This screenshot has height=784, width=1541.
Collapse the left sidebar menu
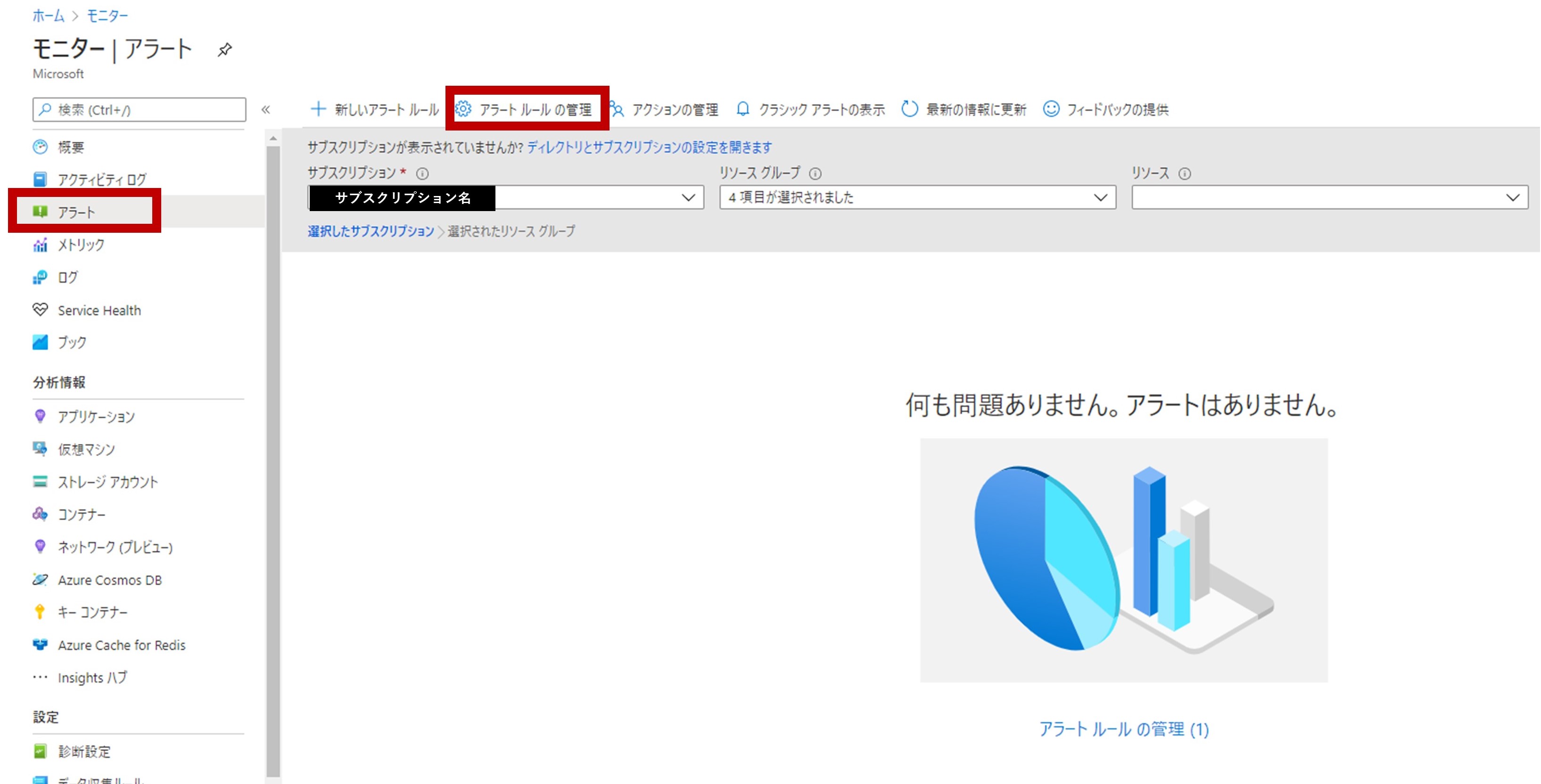pyautogui.click(x=265, y=109)
